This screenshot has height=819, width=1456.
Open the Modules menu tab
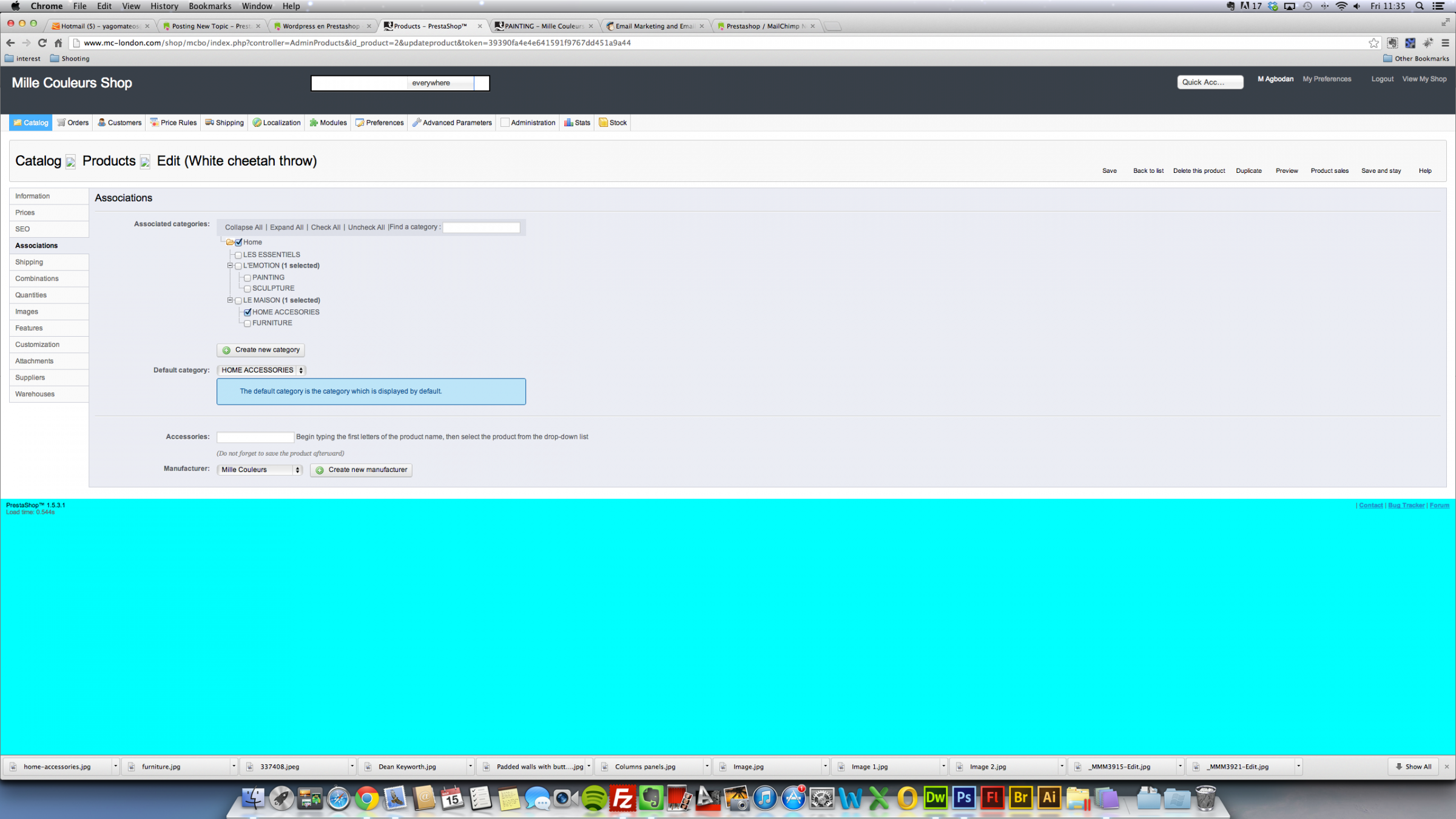(328, 123)
